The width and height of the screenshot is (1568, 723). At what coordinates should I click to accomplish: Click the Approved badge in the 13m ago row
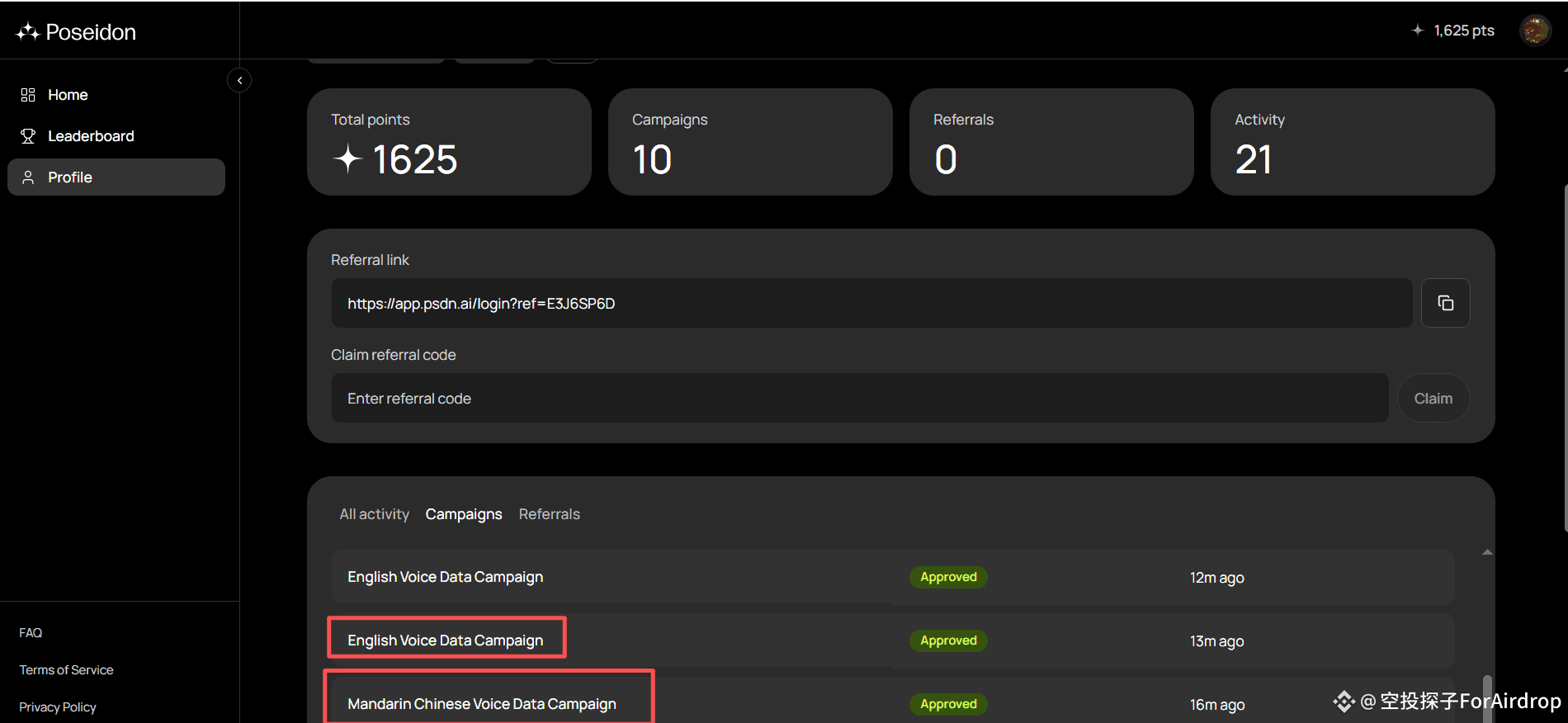948,640
